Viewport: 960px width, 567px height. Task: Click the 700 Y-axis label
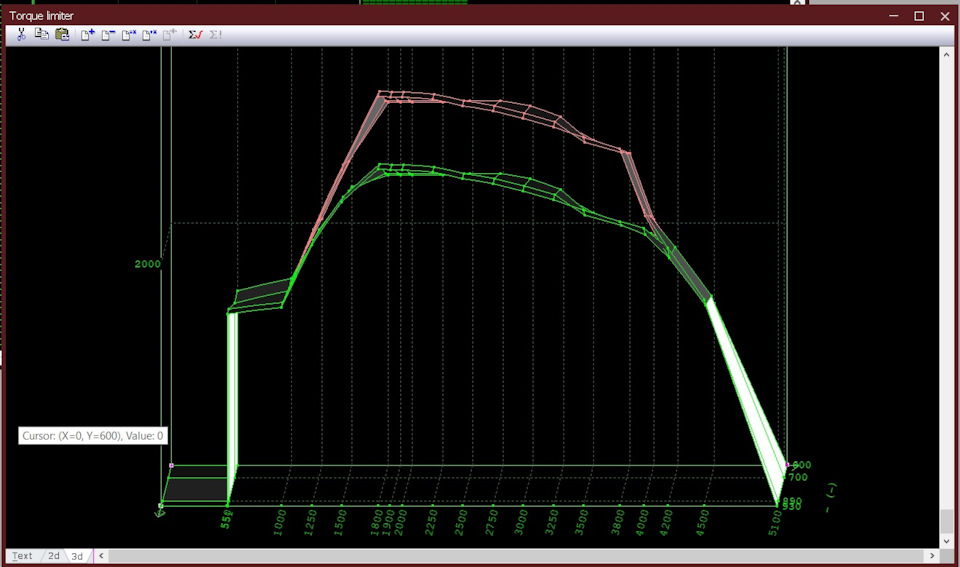click(798, 477)
